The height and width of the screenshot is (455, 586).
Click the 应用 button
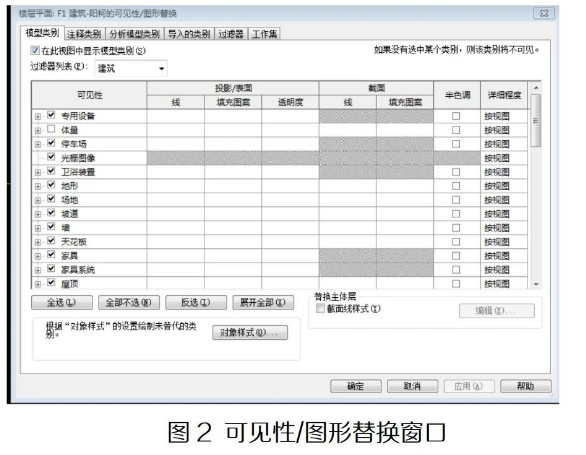tap(469, 386)
